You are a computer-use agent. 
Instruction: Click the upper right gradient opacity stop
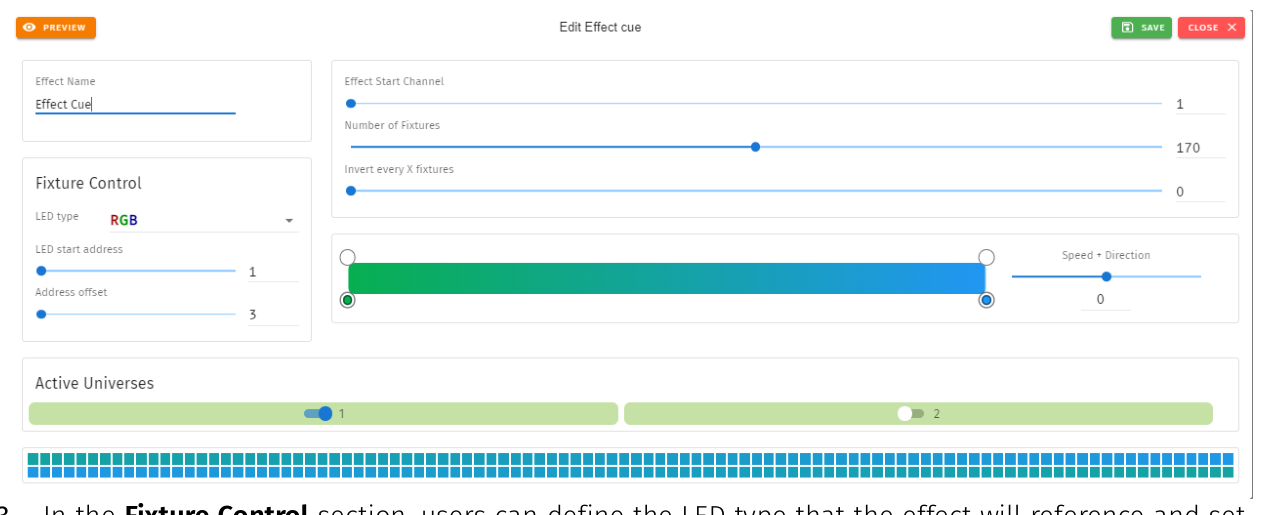click(x=986, y=257)
